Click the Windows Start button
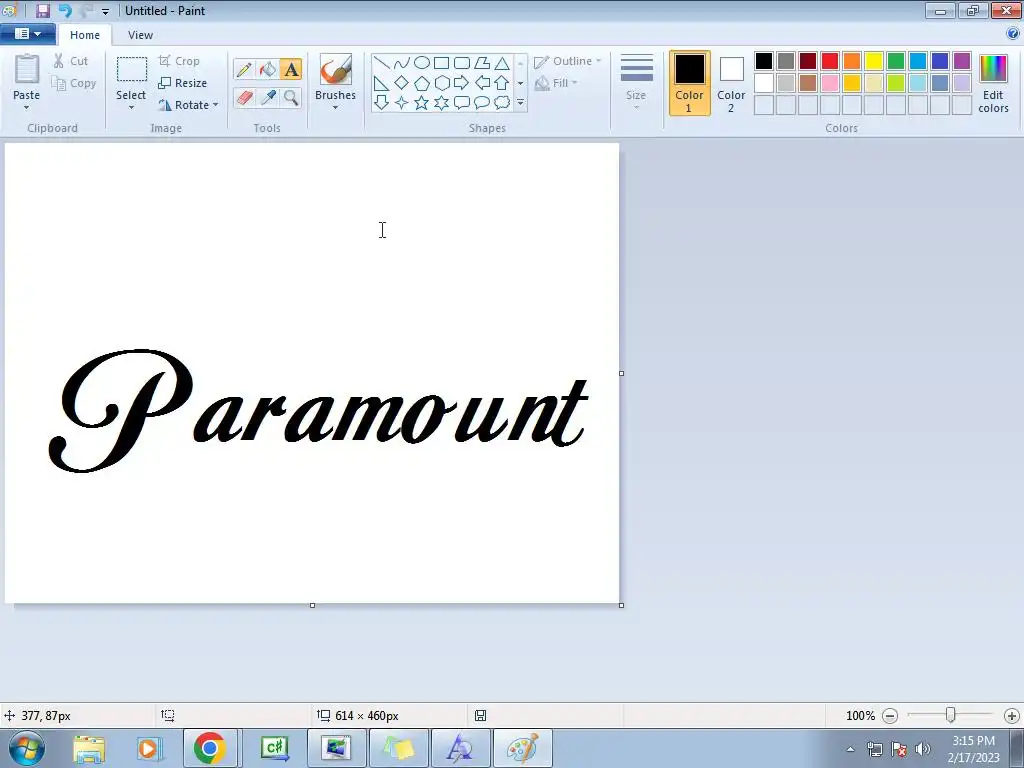 point(27,748)
